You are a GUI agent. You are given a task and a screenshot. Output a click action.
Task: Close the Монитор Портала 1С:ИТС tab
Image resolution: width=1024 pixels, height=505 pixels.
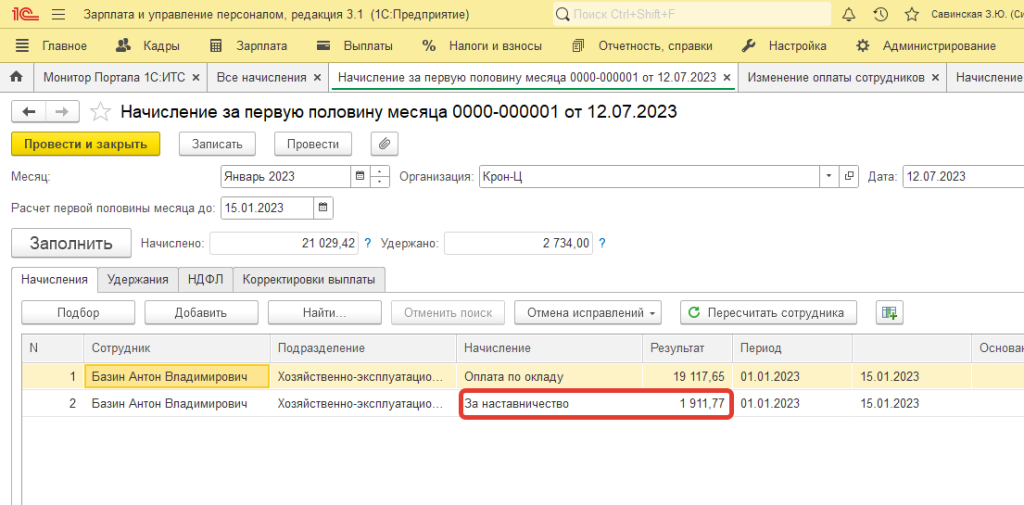tap(196, 77)
